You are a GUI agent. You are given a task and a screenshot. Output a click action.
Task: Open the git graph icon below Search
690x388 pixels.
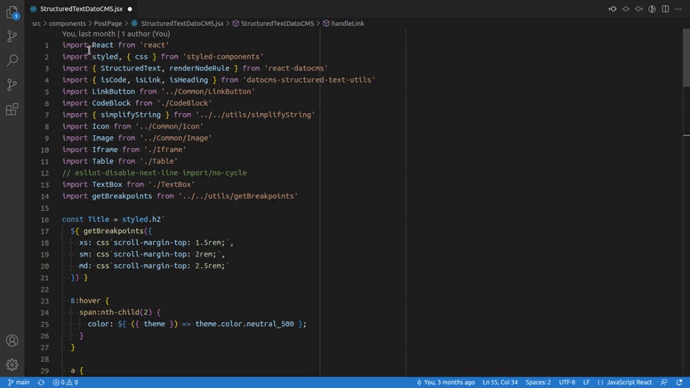(12, 84)
